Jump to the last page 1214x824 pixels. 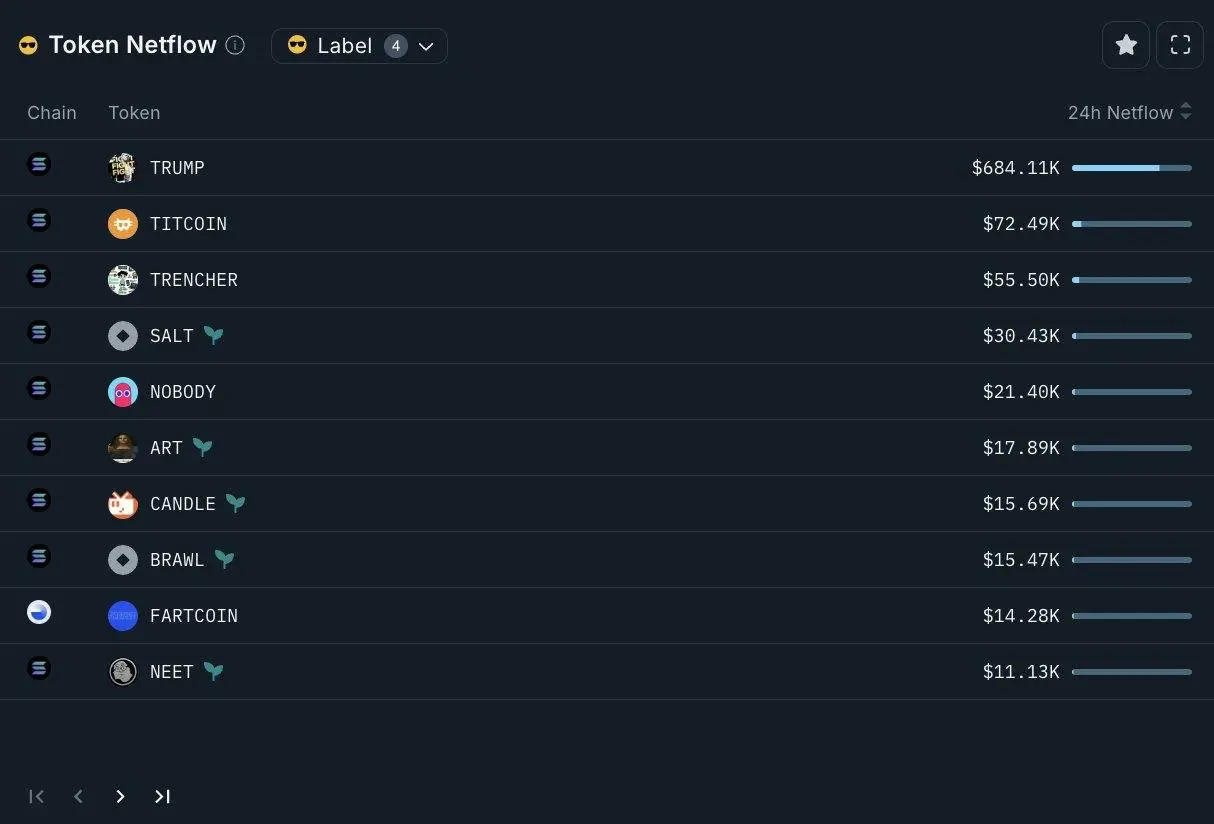(162, 796)
